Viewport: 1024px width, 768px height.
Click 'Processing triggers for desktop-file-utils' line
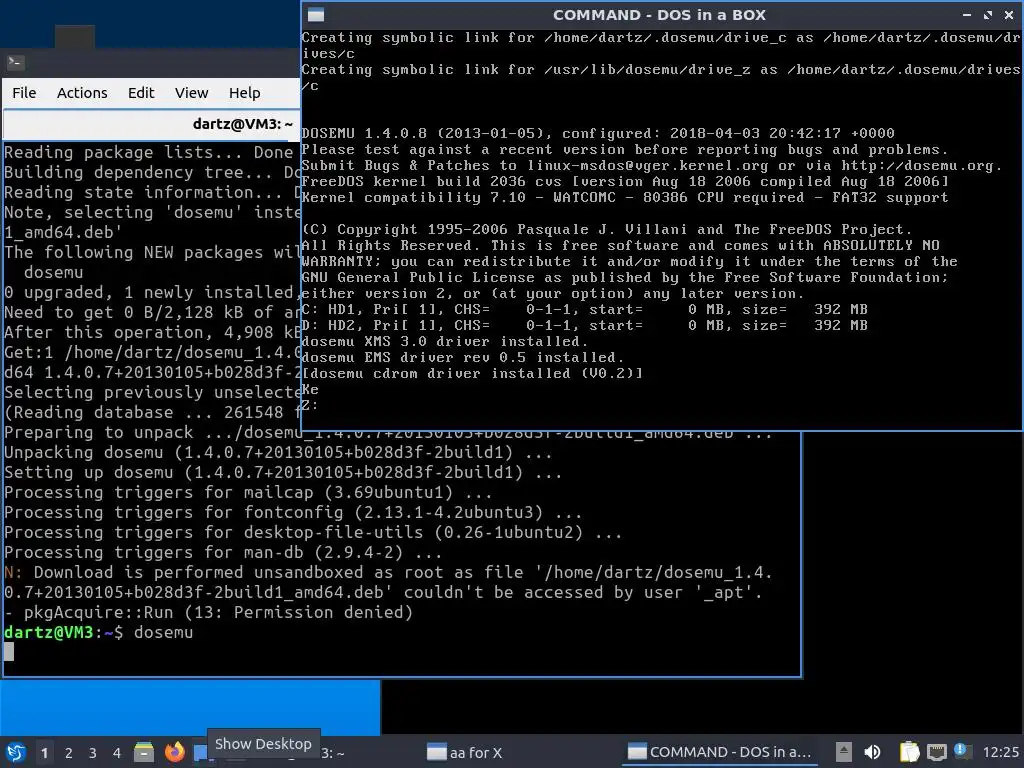(x=313, y=532)
